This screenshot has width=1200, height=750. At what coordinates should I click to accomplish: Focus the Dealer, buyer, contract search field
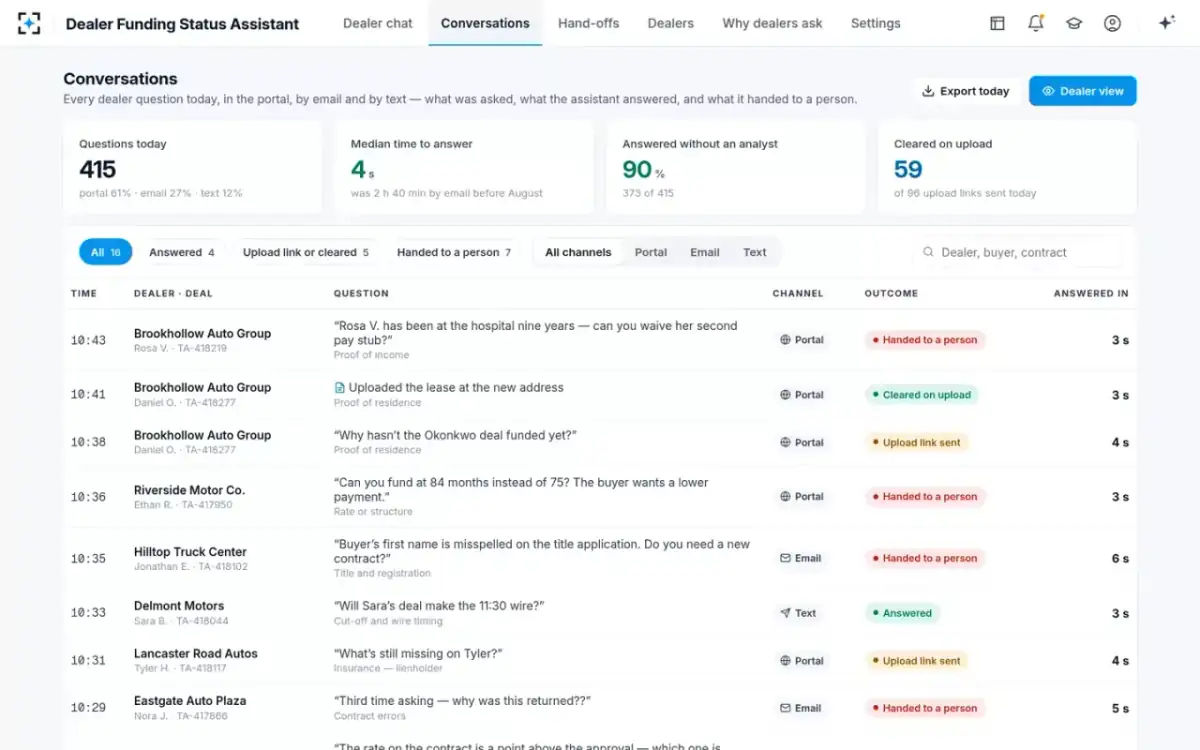coord(1017,252)
